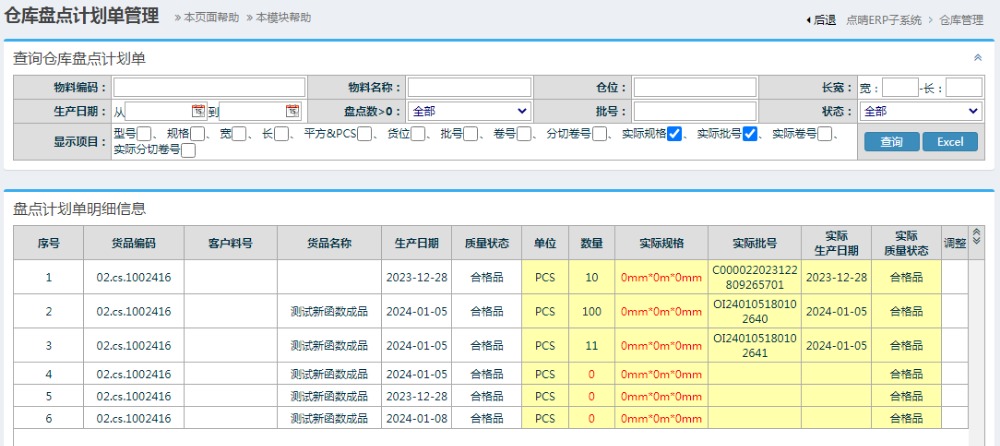Screen dimensions: 1000x446
Task: Check the 型号 display checkbox
Action: tap(145, 134)
